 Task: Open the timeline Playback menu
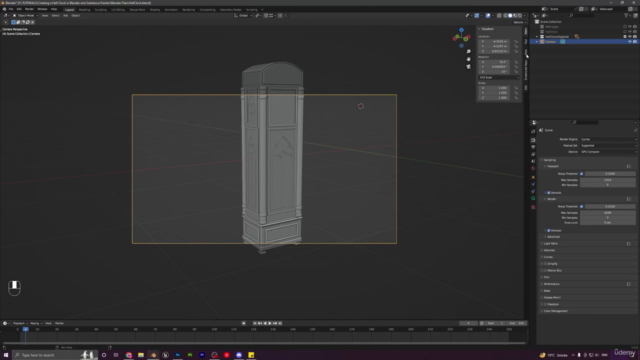click(19, 323)
